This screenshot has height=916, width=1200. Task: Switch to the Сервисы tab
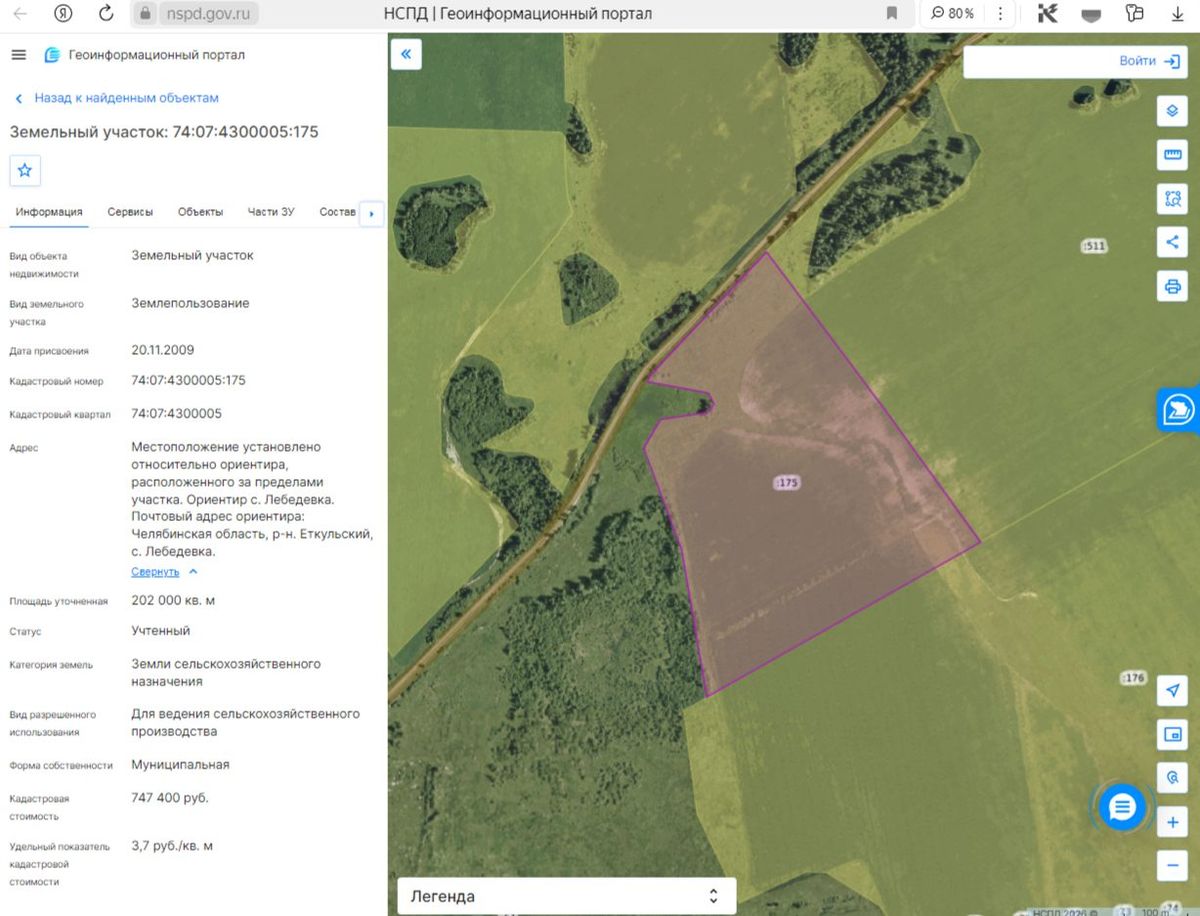(130, 212)
